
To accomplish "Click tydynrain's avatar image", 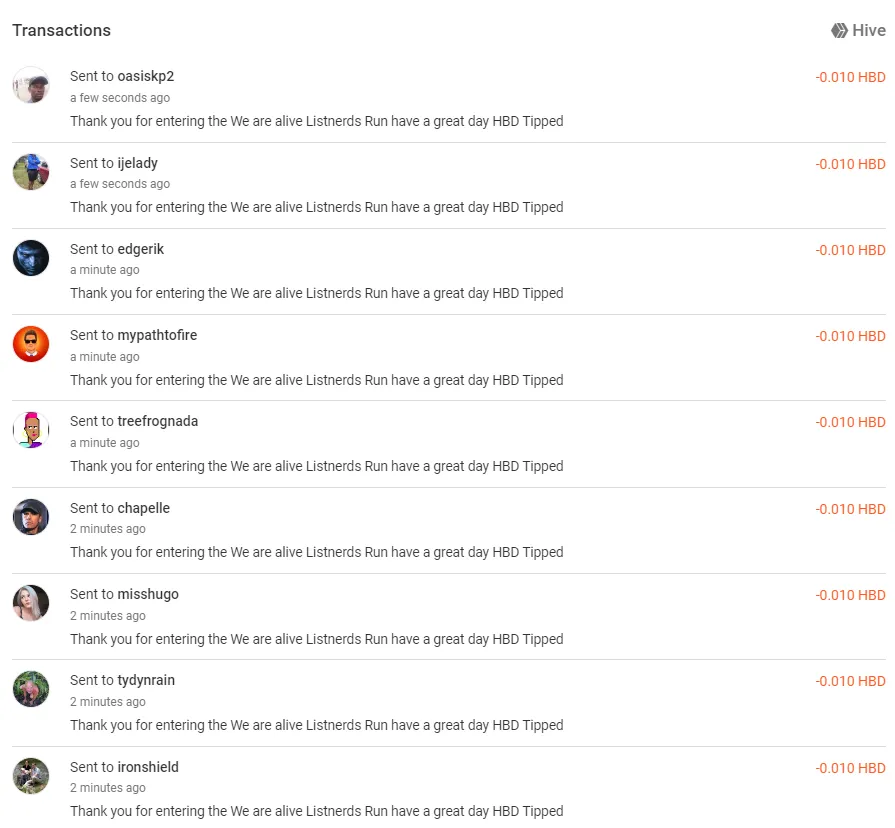I will coord(31,689).
